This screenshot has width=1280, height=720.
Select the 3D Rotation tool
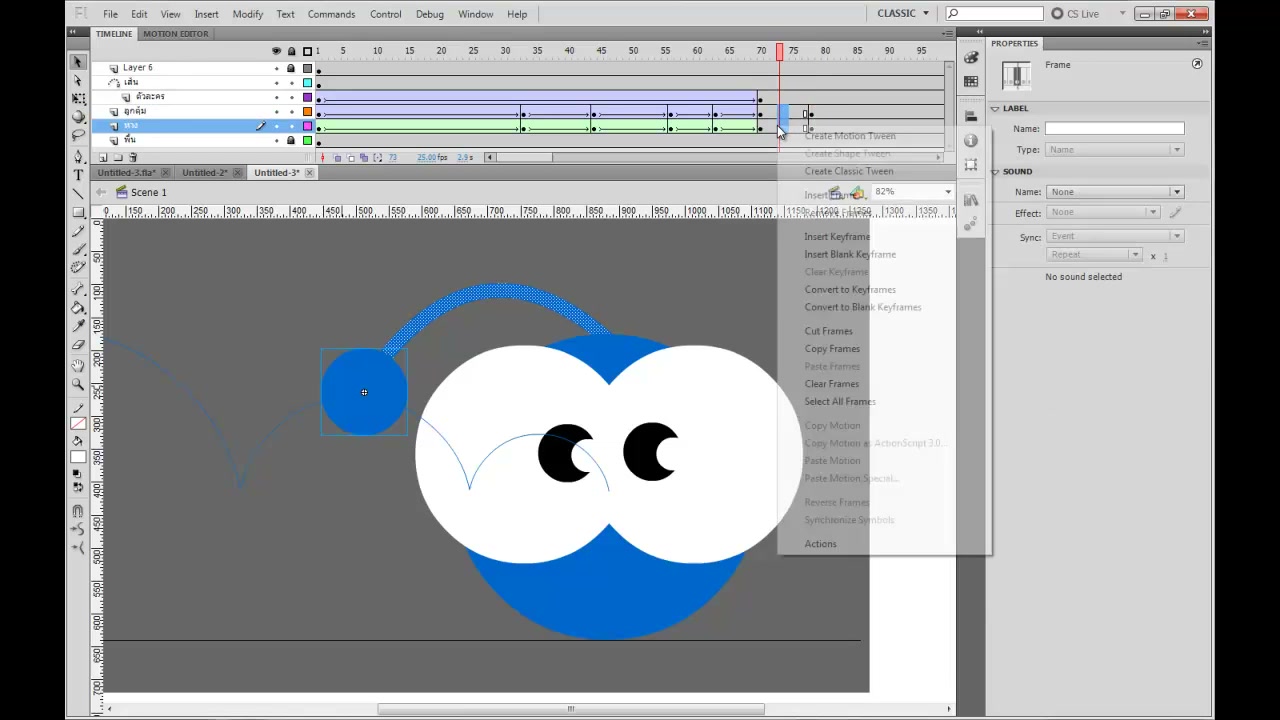click(x=78, y=117)
